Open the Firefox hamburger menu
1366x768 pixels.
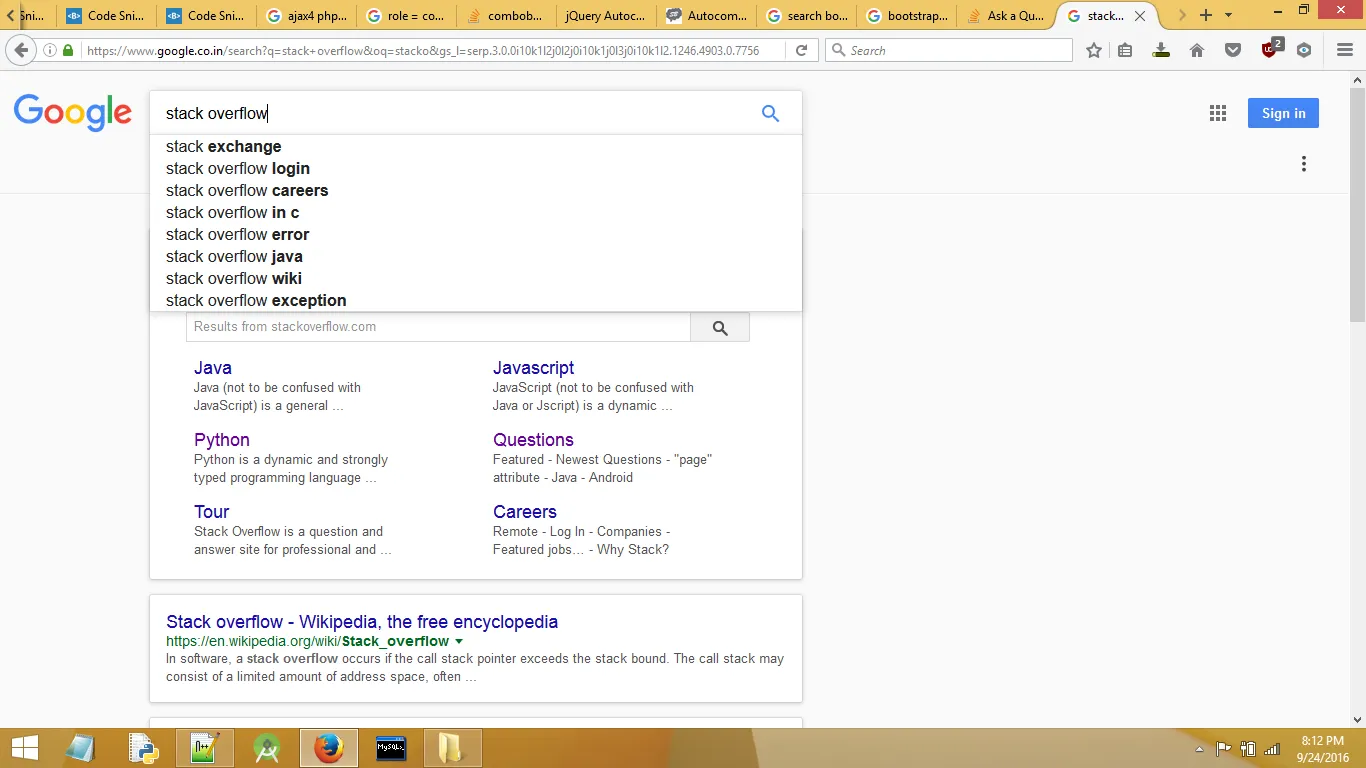(x=1345, y=50)
